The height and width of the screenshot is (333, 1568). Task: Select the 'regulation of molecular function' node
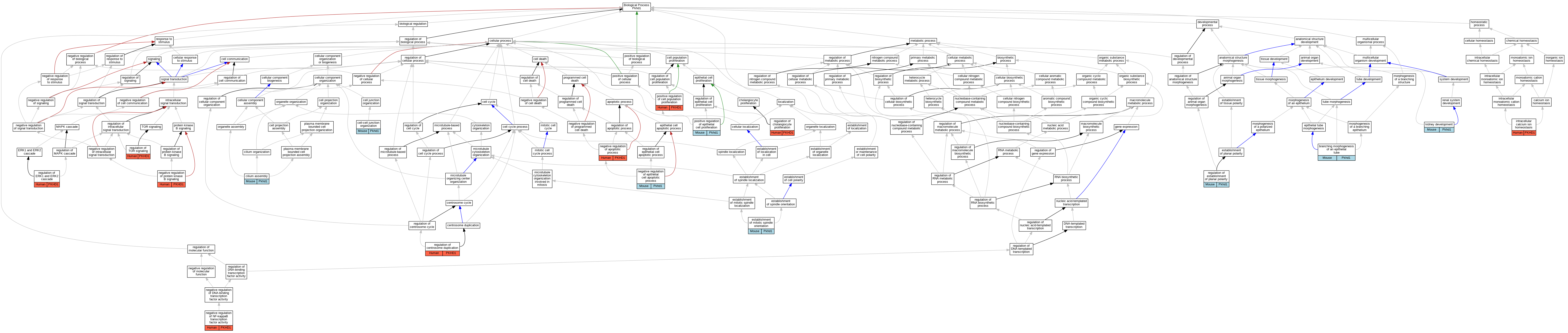tap(201, 249)
